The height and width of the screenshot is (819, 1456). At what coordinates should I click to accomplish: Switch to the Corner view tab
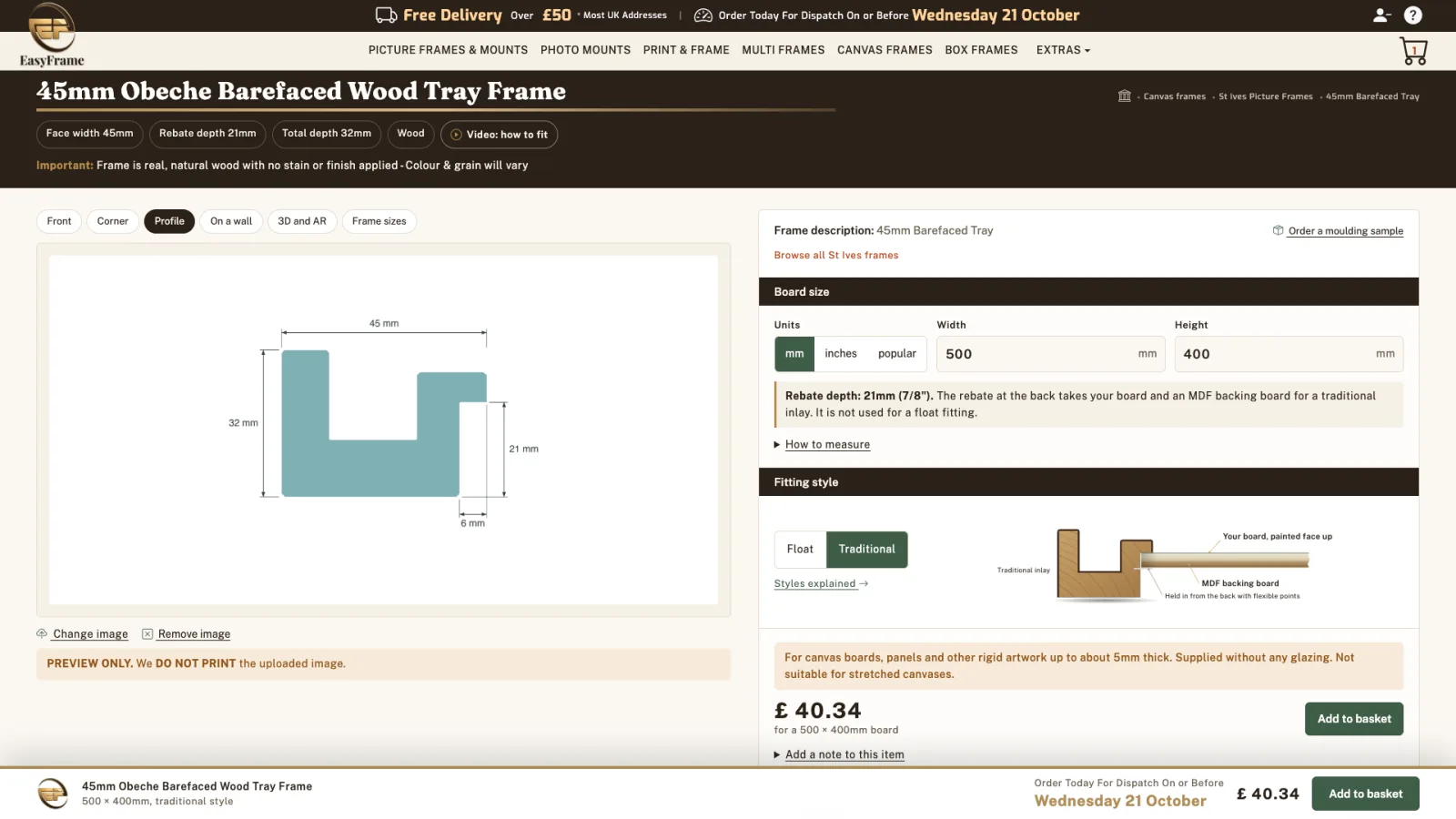113,221
